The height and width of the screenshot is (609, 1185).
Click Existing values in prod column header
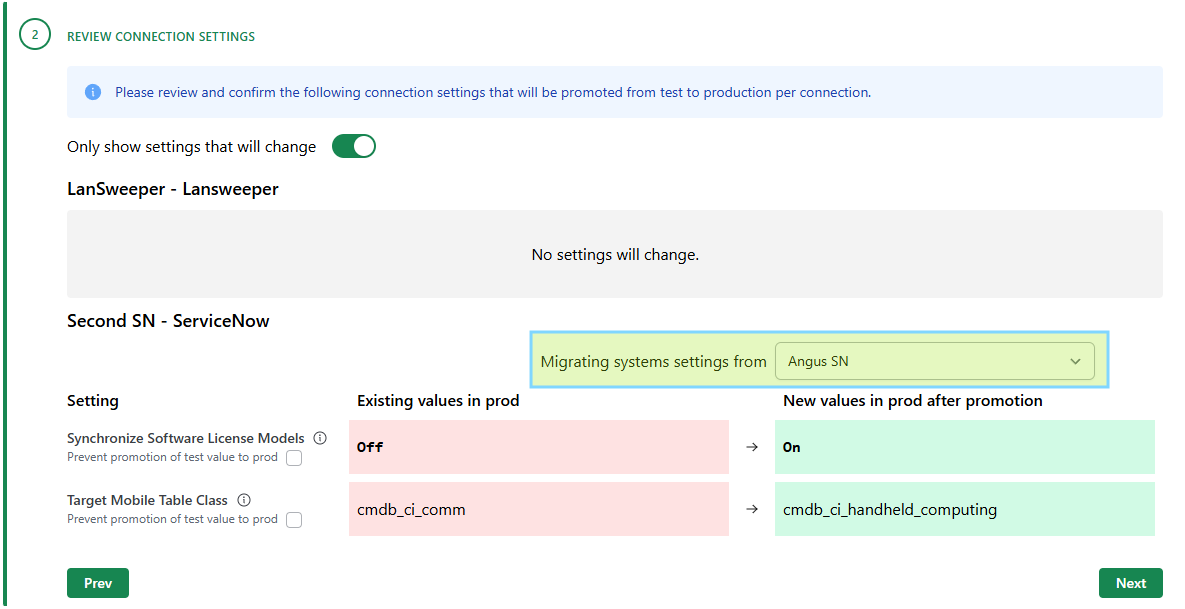[438, 400]
